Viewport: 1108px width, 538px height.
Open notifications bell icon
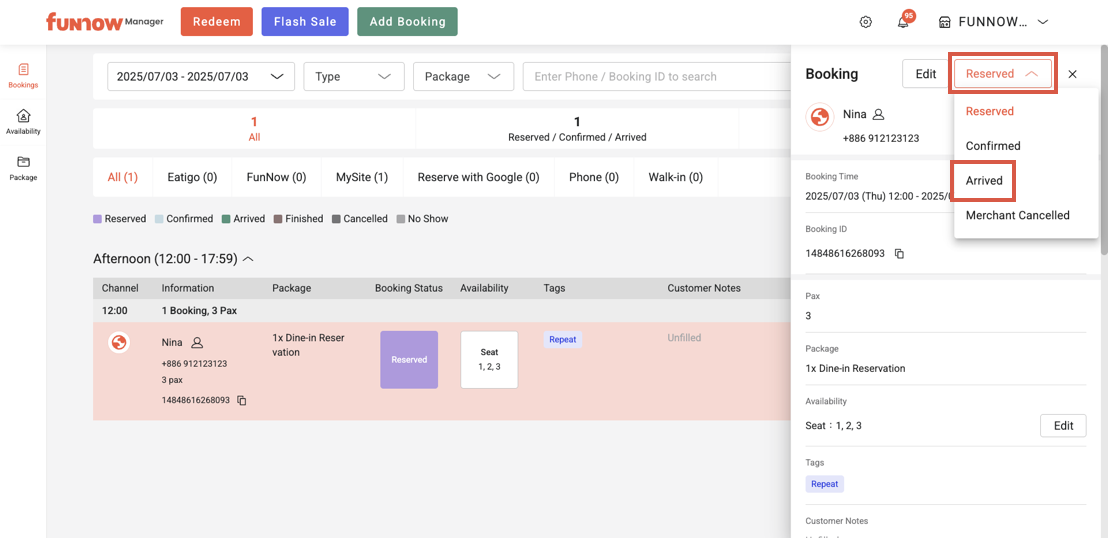click(x=903, y=22)
